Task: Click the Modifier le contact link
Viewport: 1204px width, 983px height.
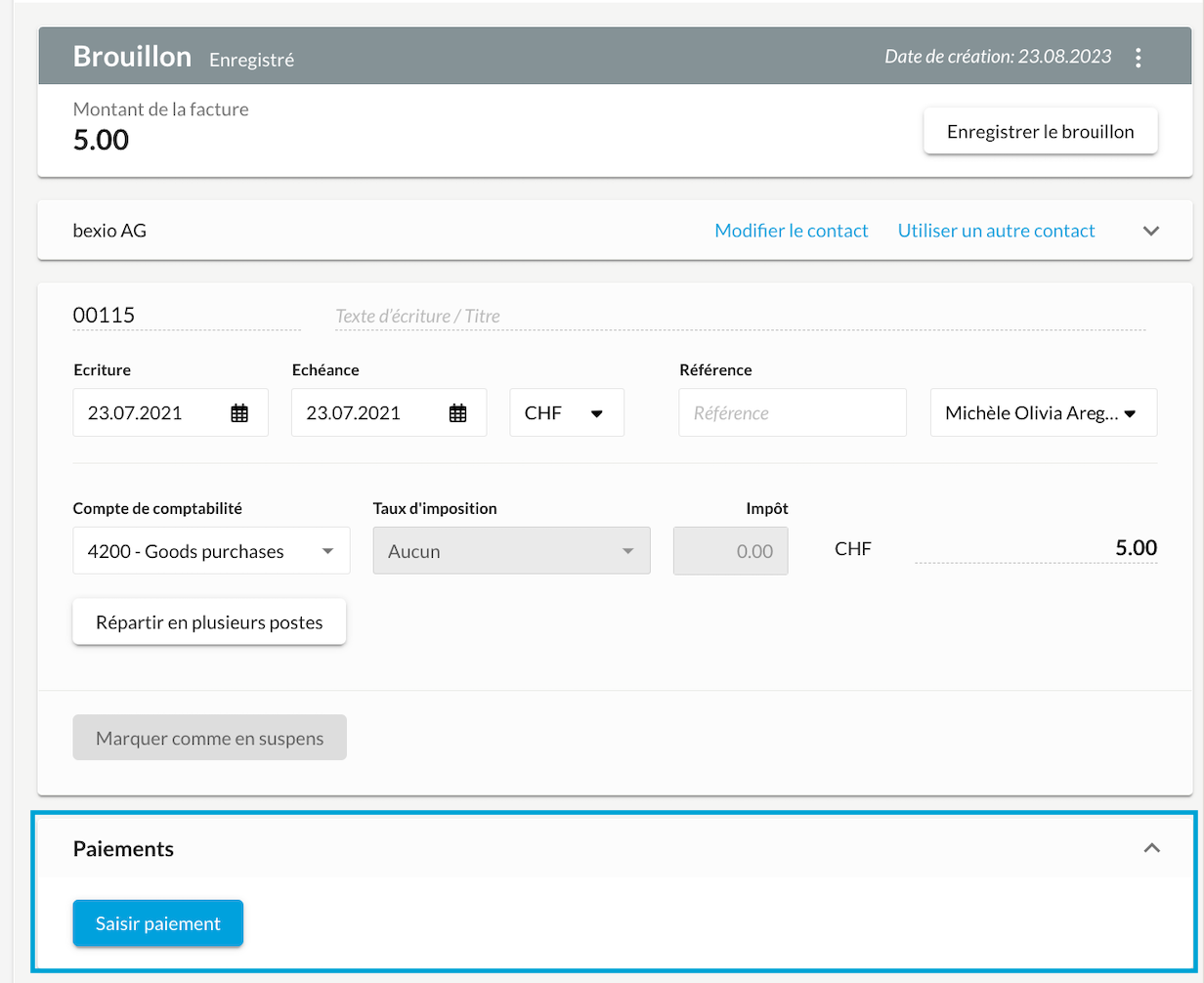Action: tap(792, 232)
